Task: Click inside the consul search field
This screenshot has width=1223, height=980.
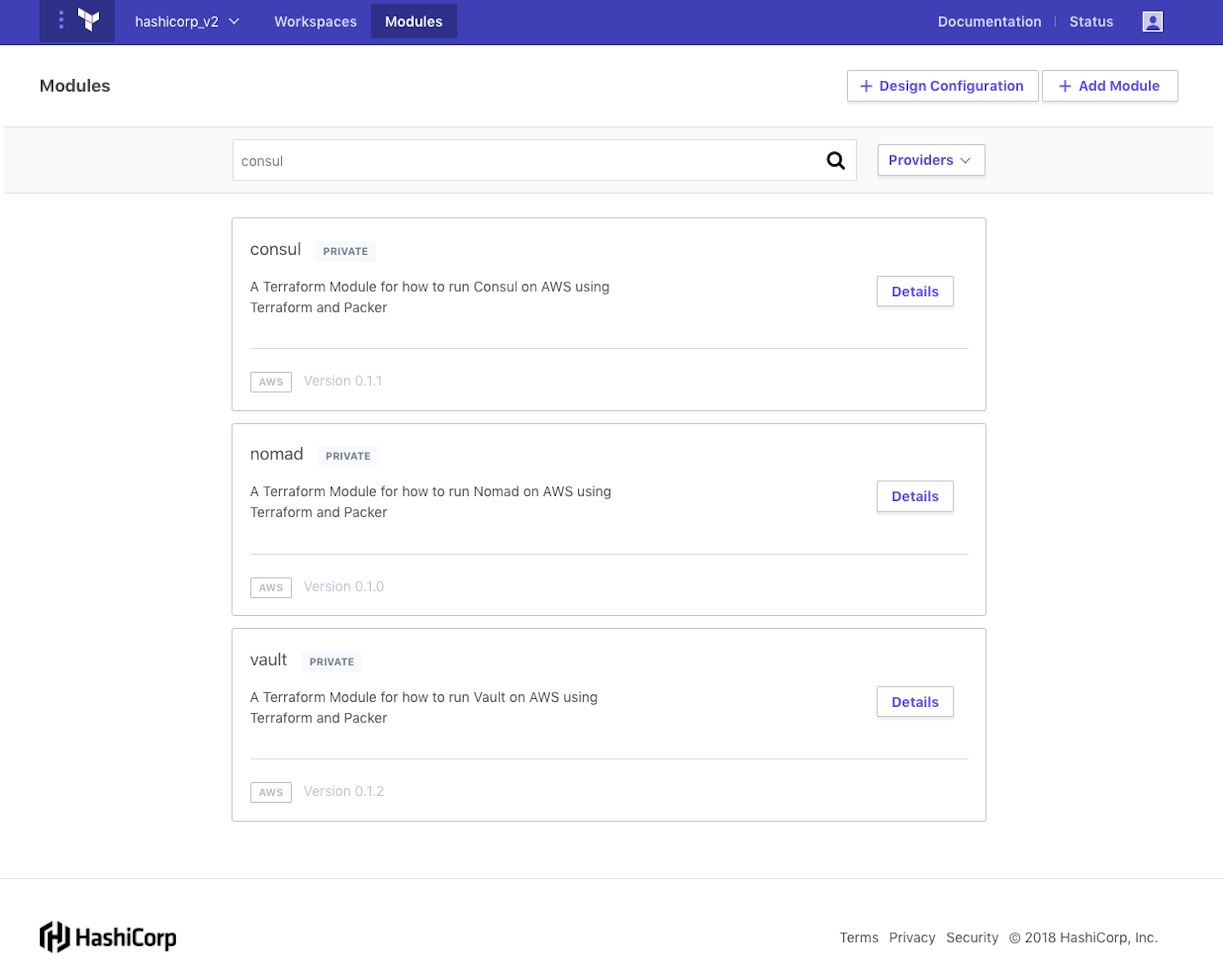Action: tap(511, 160)
